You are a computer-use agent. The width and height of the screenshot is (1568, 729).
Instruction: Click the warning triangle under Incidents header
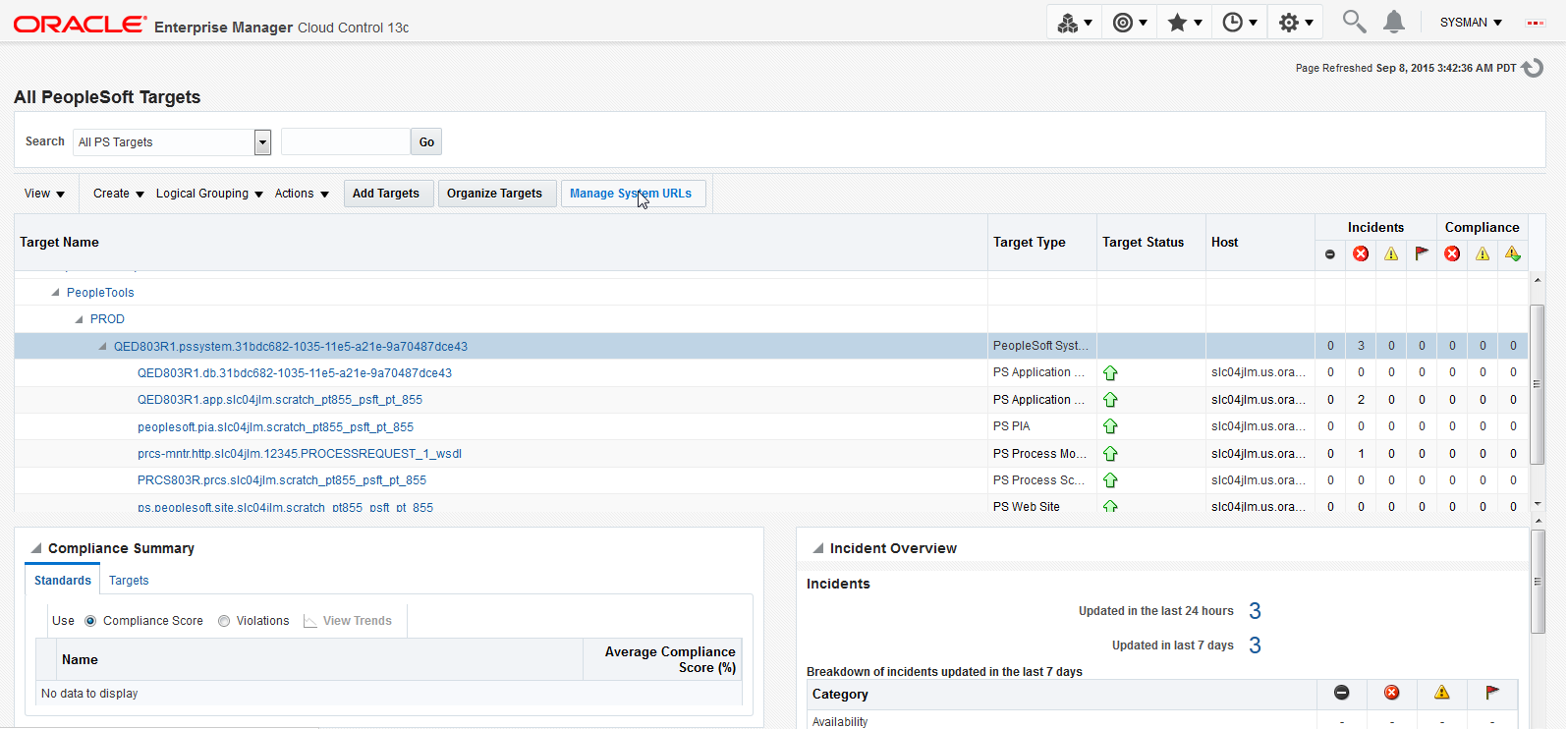(1391, 253)
